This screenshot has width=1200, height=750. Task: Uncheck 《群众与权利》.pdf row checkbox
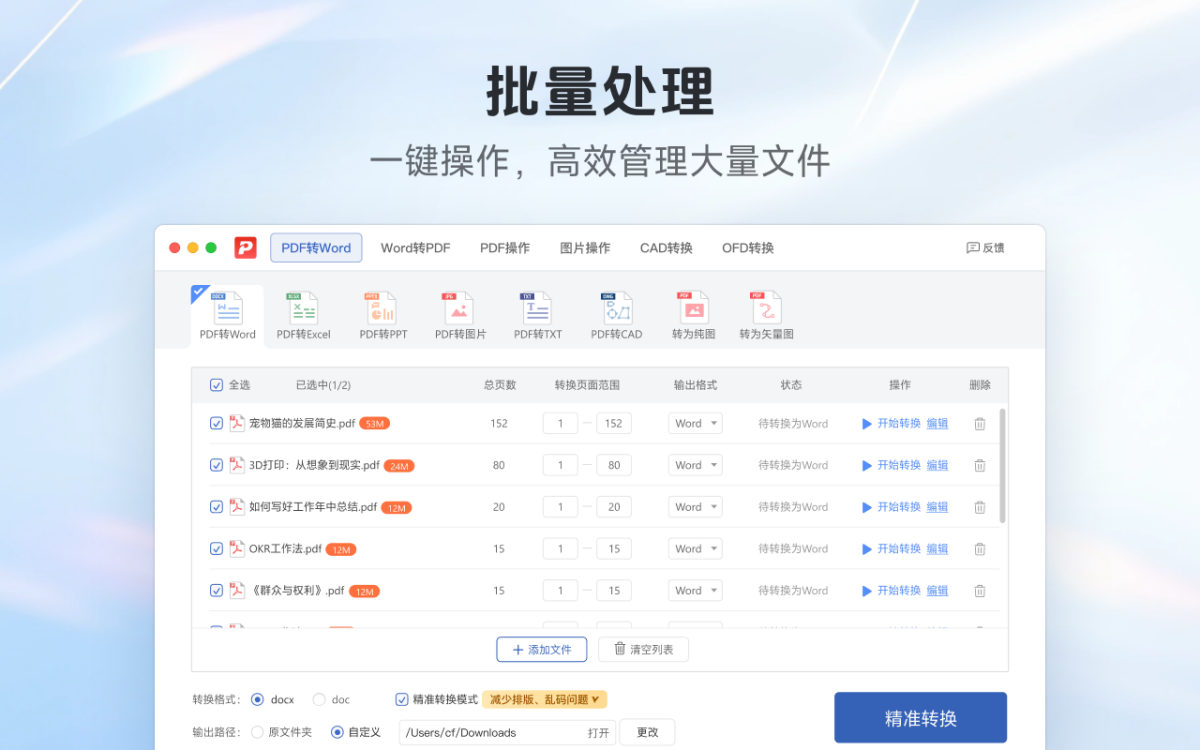click(216, 591)
